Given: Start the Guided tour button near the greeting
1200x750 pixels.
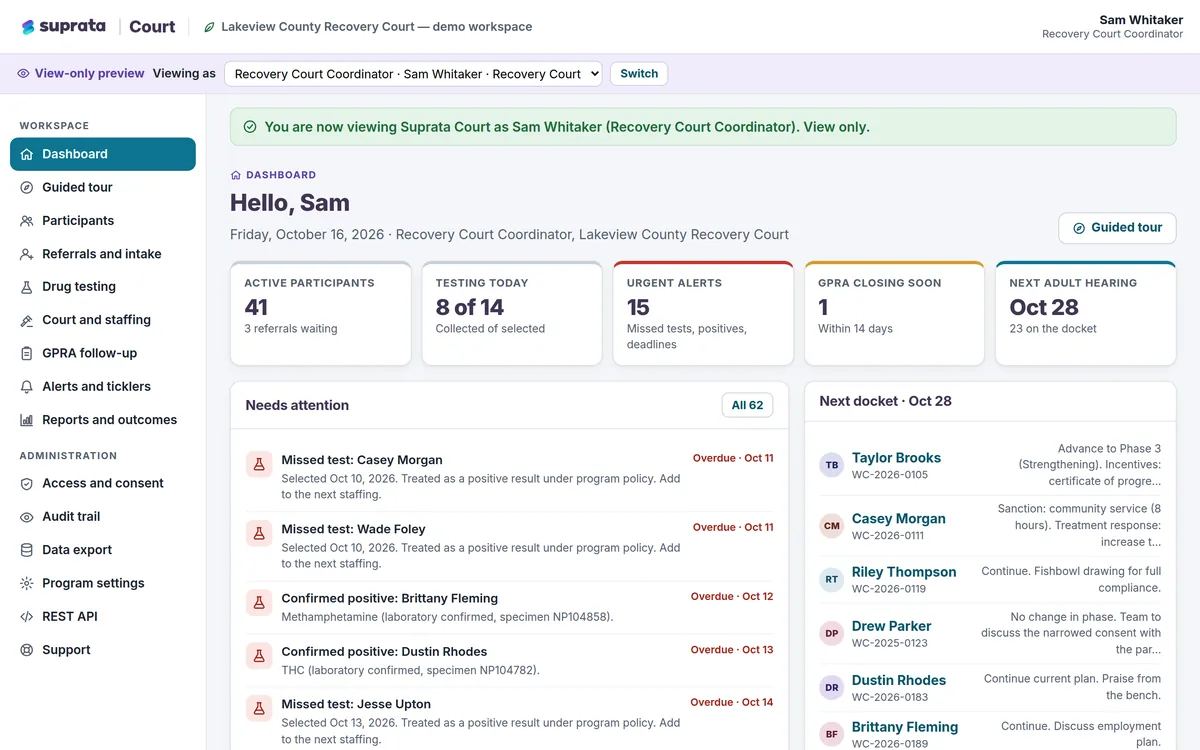Looking at the screenshot, I should tap(1117, 228).
